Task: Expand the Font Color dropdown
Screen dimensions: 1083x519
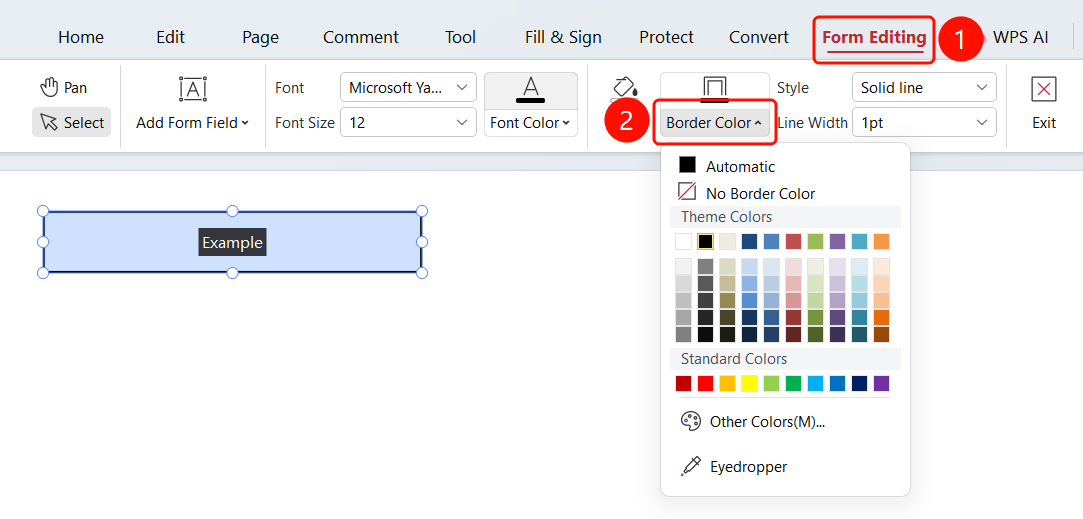Action: 530,123
